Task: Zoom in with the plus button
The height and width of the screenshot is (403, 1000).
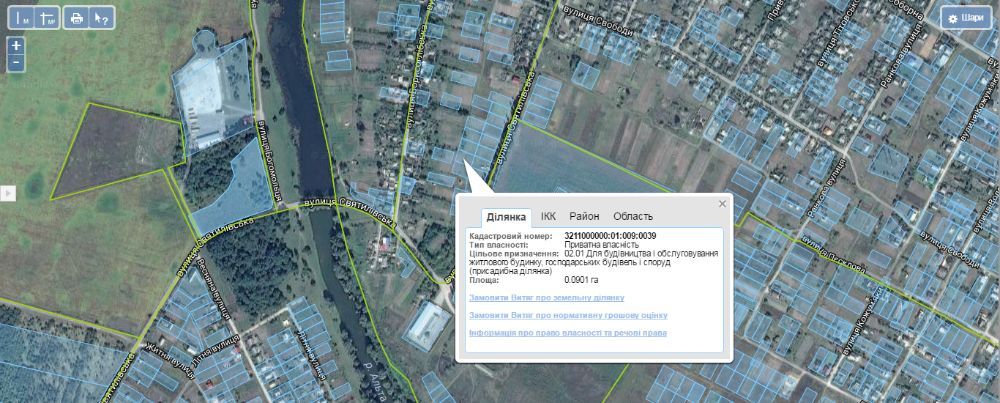Action: click(16, 45)
